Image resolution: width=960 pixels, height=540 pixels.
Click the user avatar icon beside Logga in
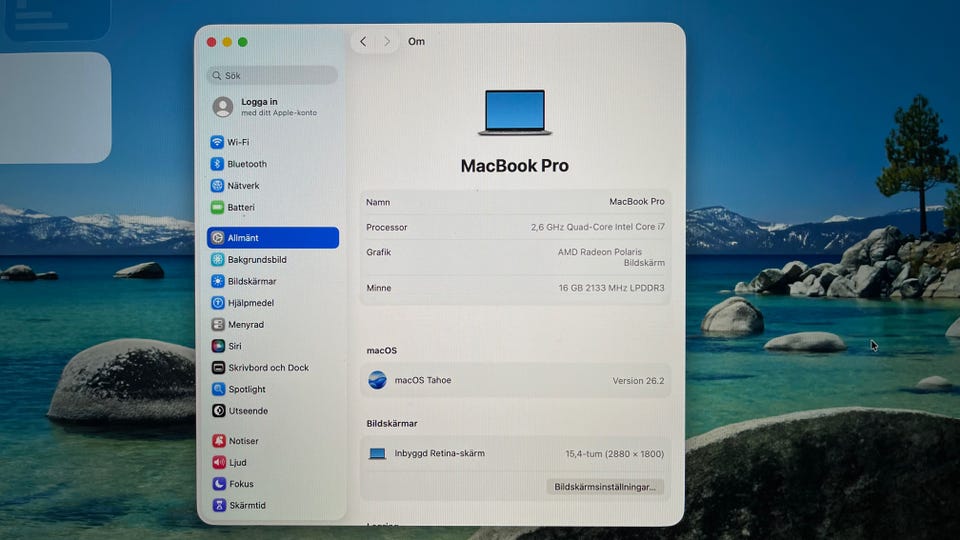(x=223, y=107)
